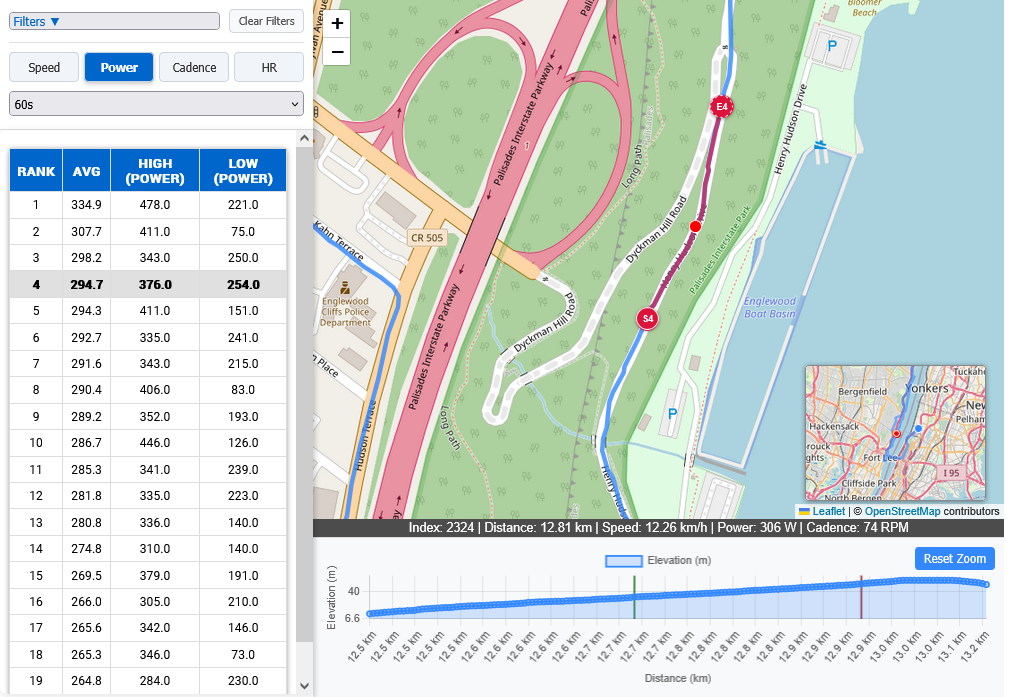Viewport: 1021px width, 697px height.
Task: Open the 60s interval dropdown
Action: coord(156,103)
